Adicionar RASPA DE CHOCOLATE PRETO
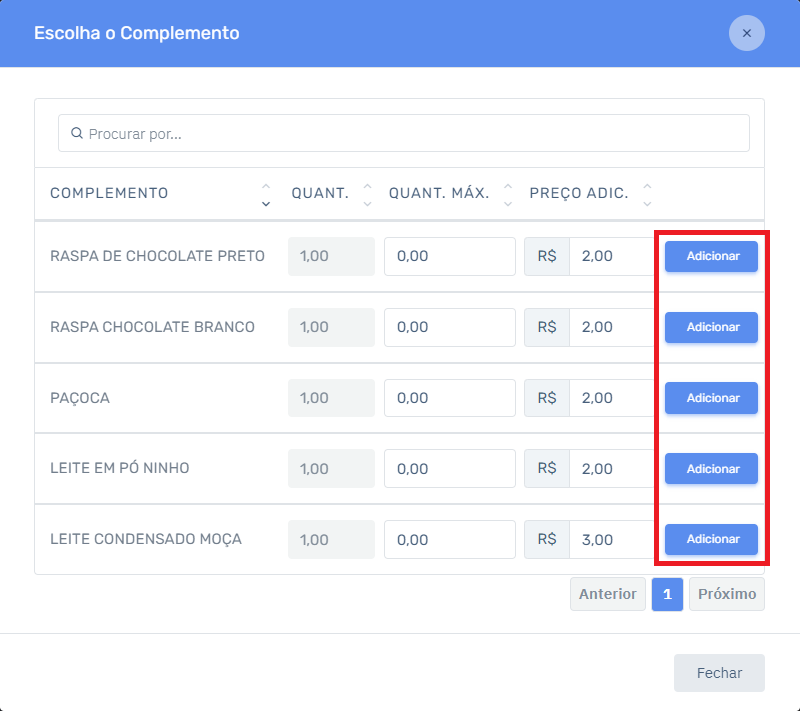The image size is (800, 711). 710,256
